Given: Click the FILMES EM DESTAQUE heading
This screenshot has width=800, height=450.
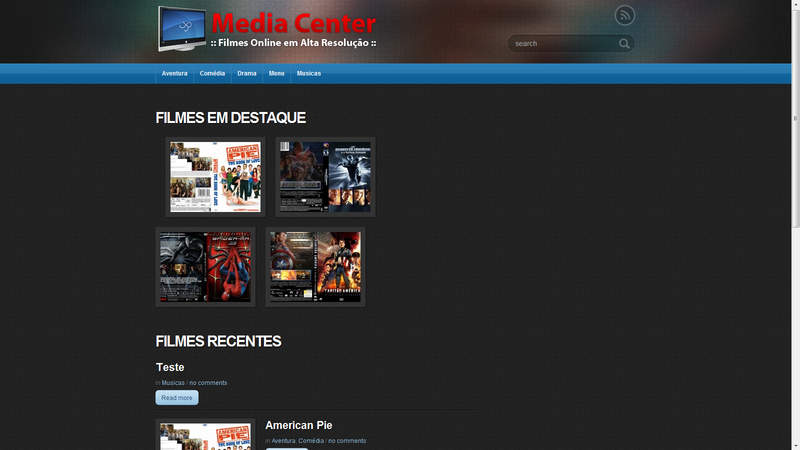Looking at the screenshot, I should pos(231,118).
